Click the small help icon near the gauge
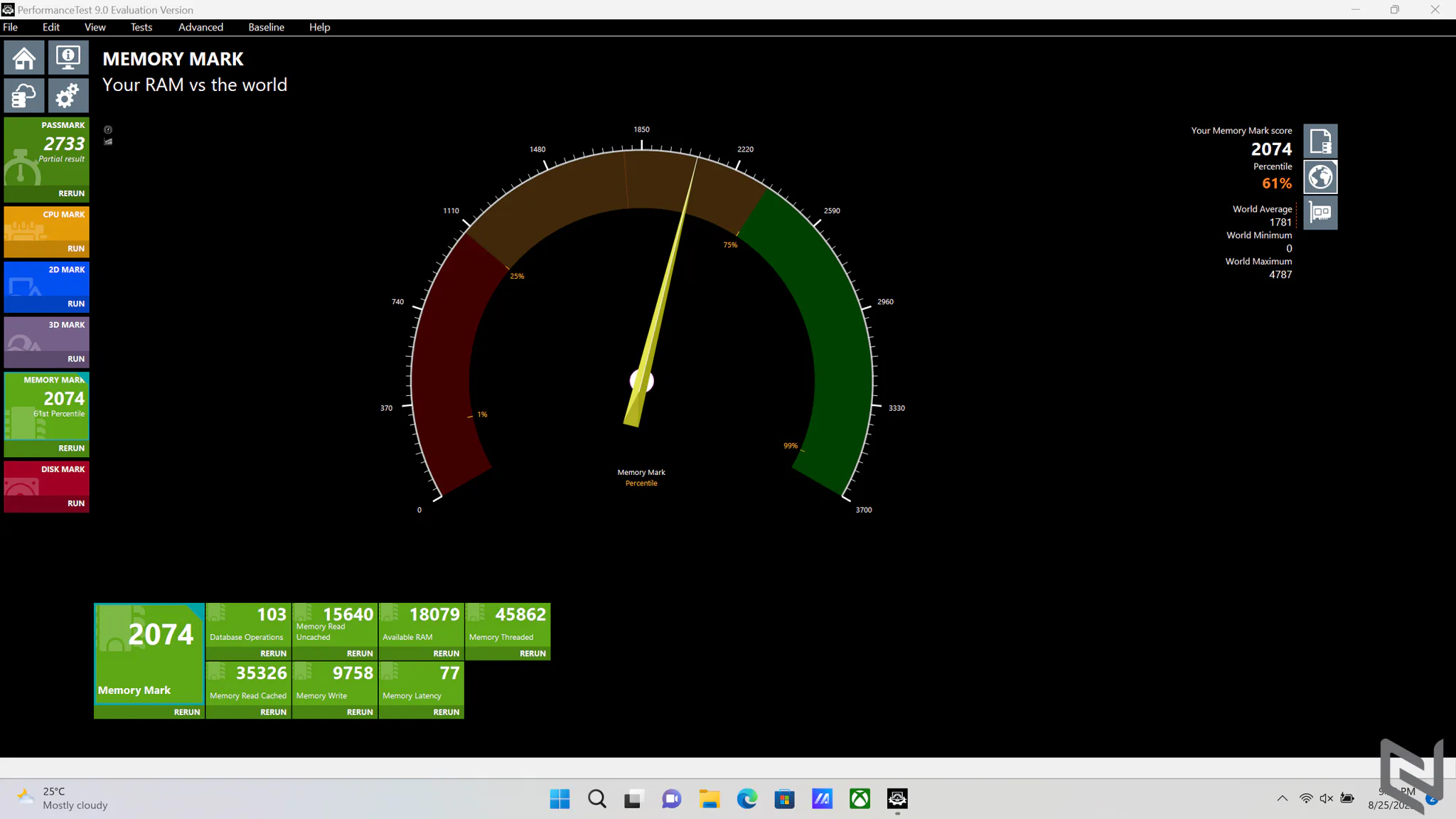 point(108,129)
